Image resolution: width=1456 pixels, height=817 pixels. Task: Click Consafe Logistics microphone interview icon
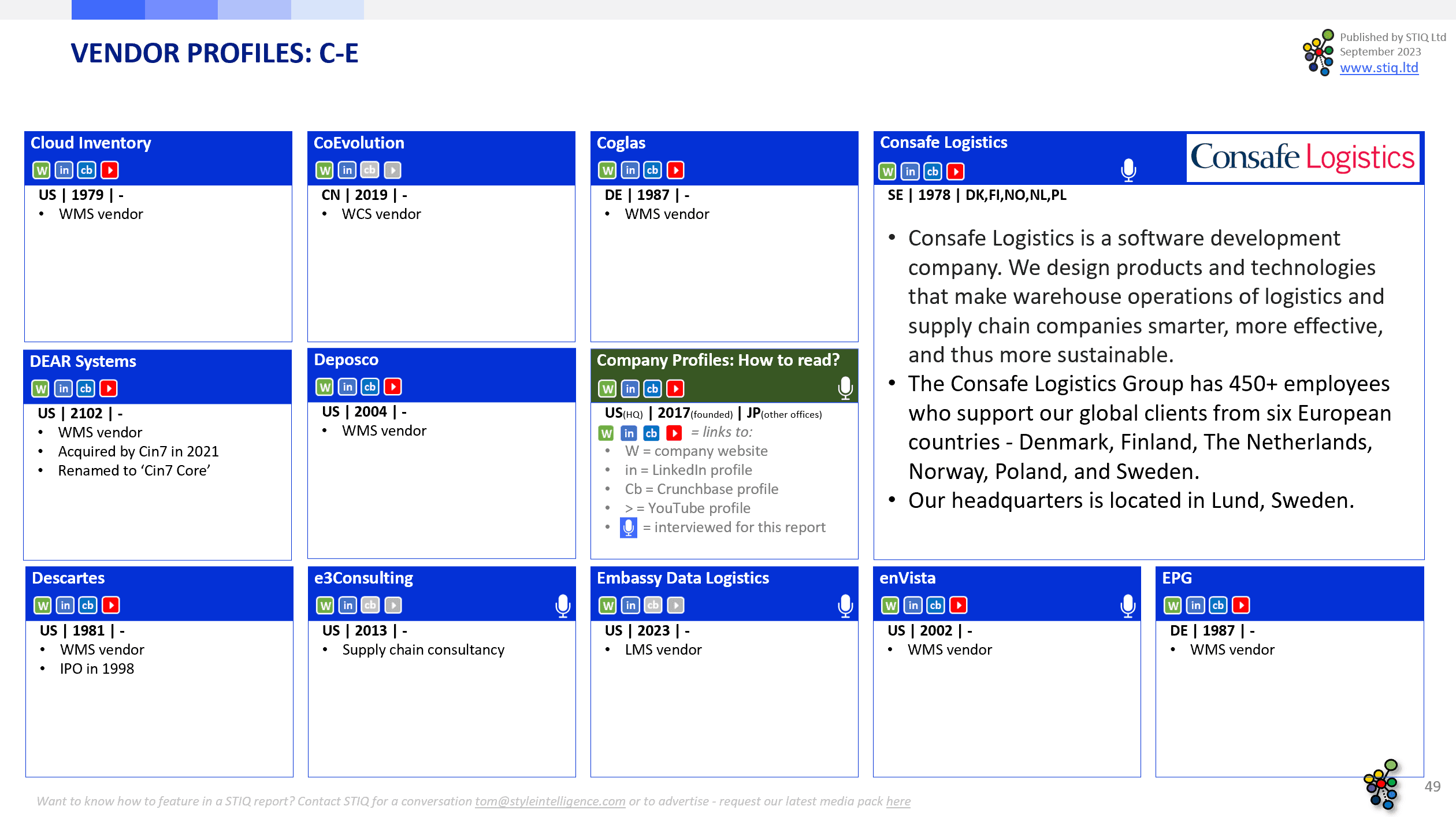[1128, 170]
